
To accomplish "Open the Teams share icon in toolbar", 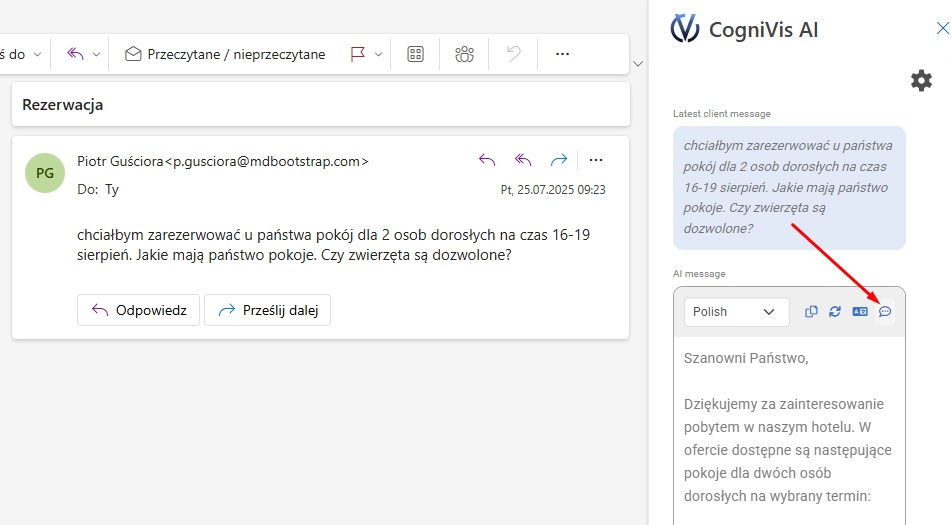I will 464,54.
